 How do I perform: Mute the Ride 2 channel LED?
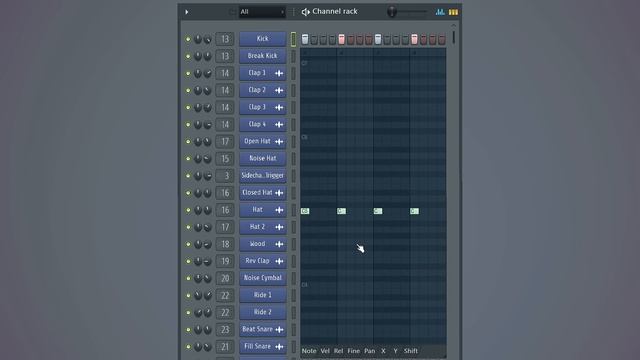tap(188, 313)
